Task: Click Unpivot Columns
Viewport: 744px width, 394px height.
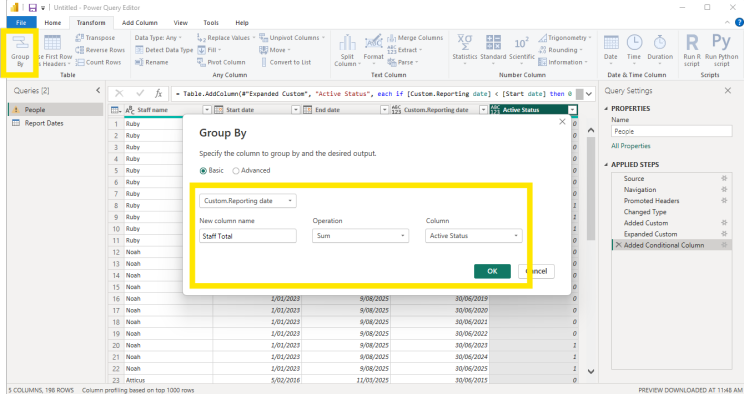Action: pos(292,38)
